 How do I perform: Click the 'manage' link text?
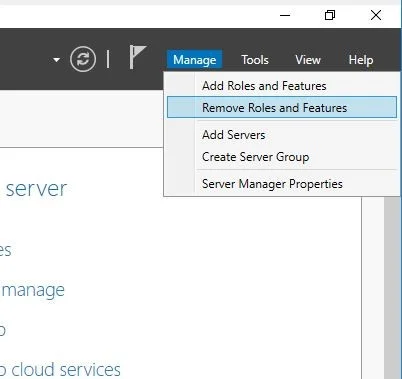pyautogui.click(x=33, y=290)
